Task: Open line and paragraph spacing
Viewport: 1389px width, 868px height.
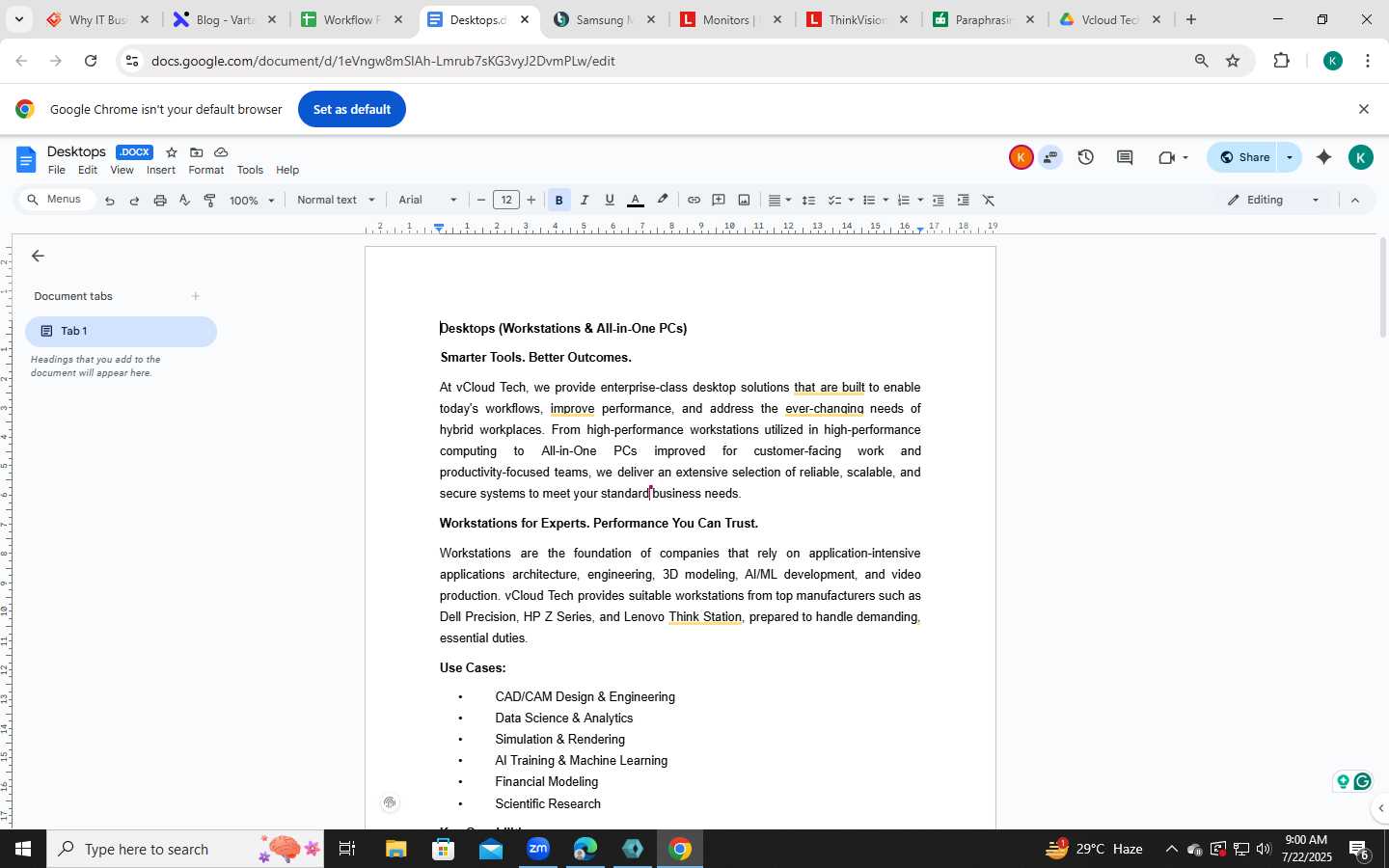Action: (x=809, y=201)
